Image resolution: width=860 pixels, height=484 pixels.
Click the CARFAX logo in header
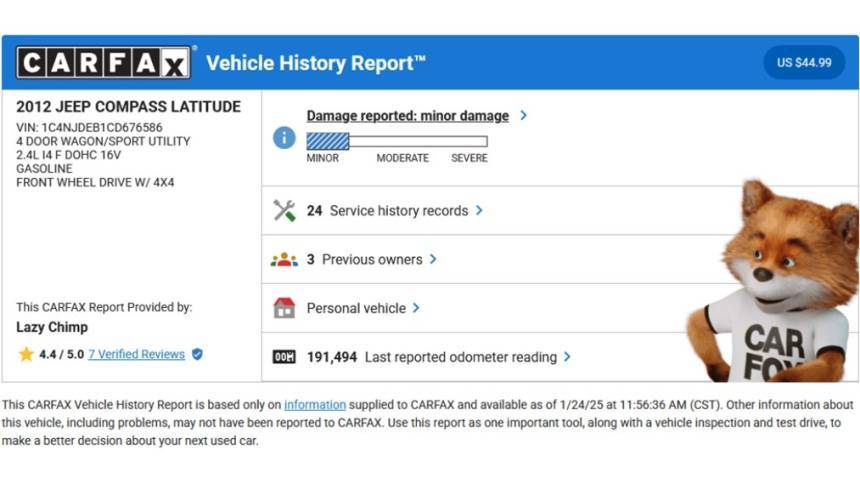point(104,63)
